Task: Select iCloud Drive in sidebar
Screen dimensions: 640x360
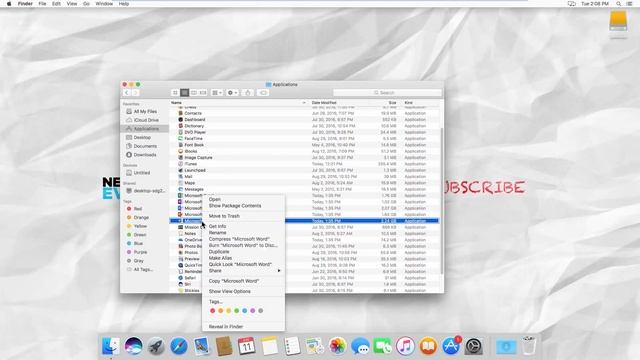Action: (145, 120)
